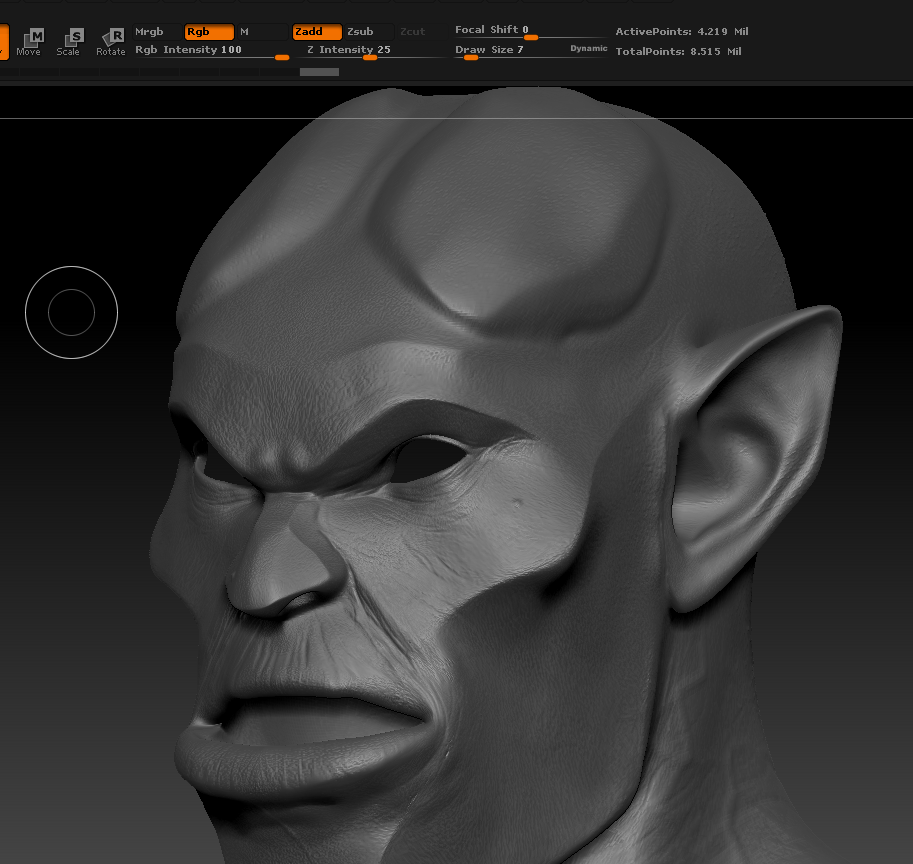The width and height of the screenshot is (913, 864).
Task: Switch to Zsub sculpt mode
Action: pyautogui.click(x=369, y=31)
